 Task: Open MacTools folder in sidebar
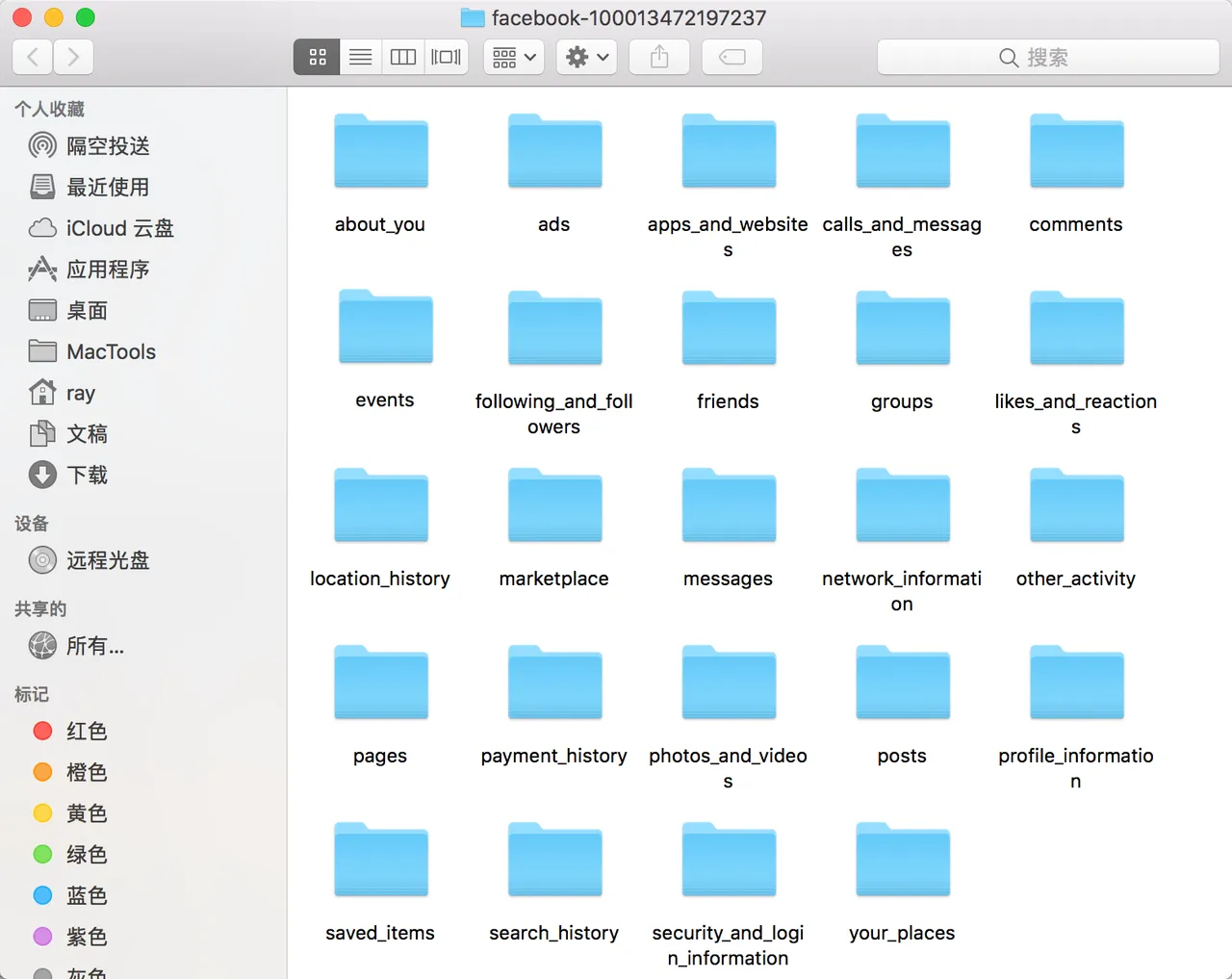pyautogui.click(x=143, y=351)
